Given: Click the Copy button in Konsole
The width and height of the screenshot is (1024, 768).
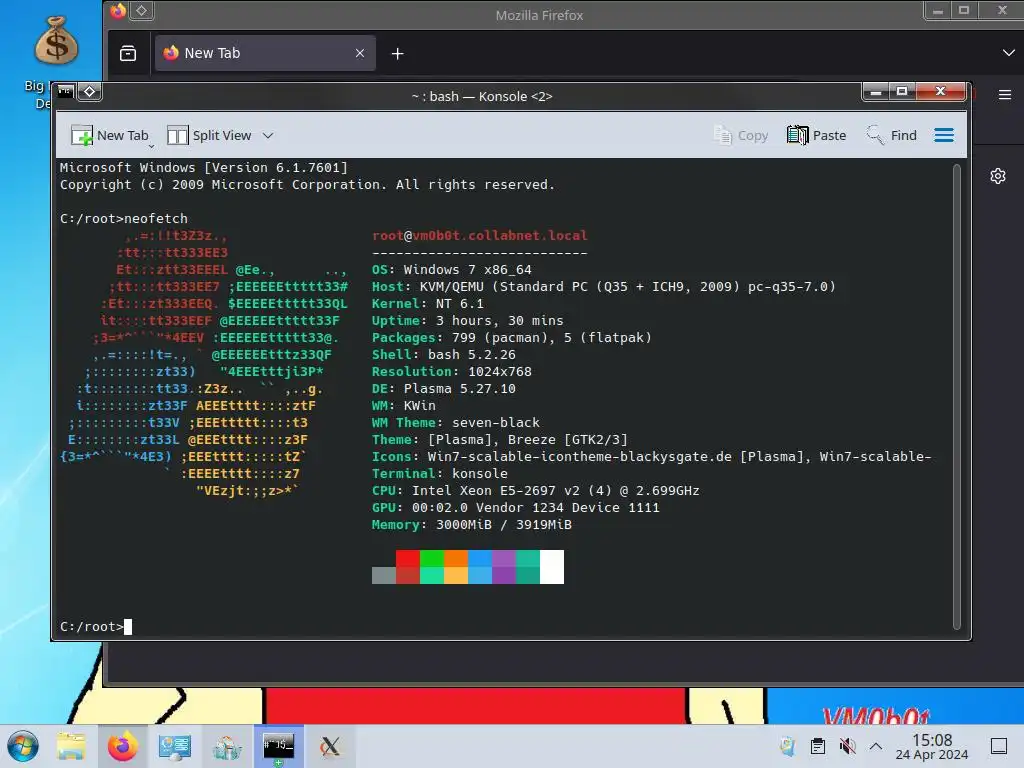Looking at the screenshot, I should (x=741, y=135).
